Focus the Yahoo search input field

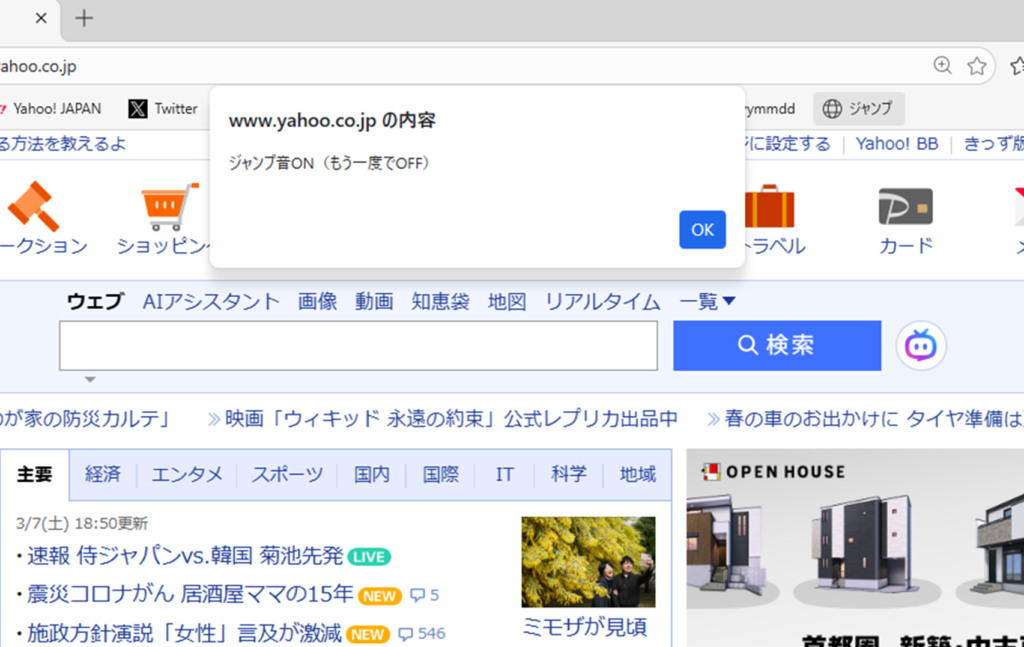point(358,346)
